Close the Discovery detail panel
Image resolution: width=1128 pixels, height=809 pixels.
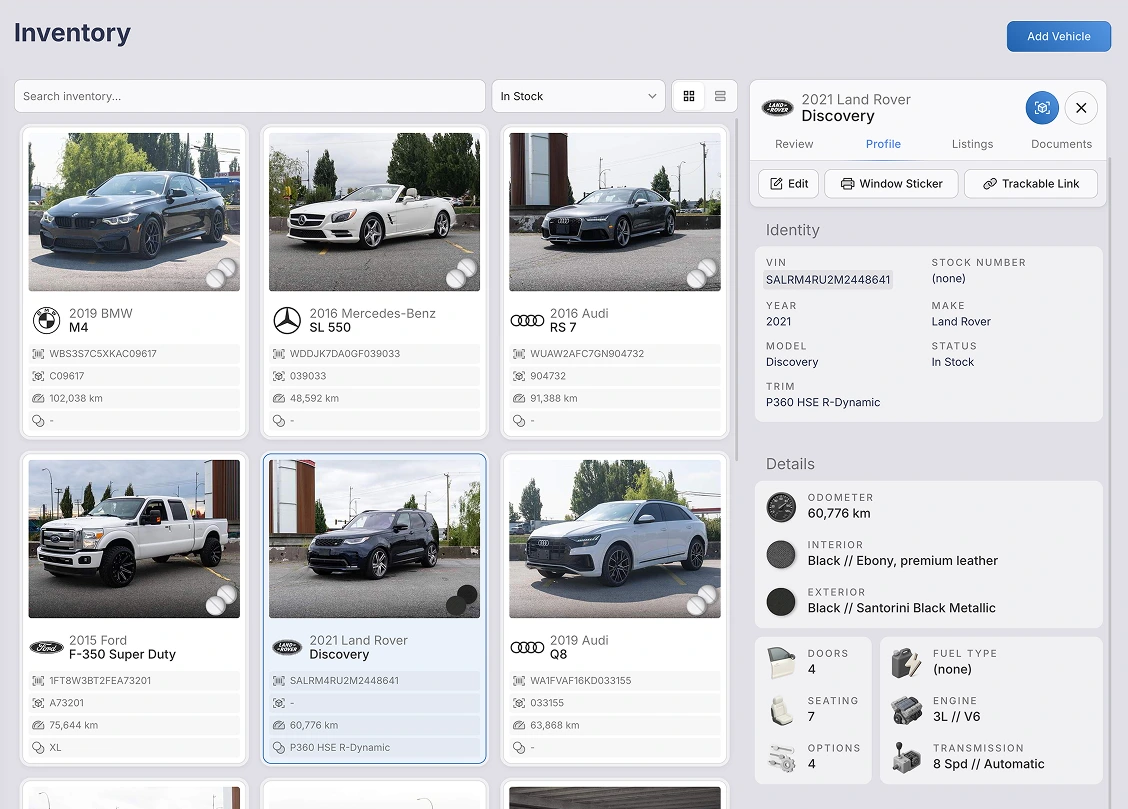pyautogui.click(x=1081, y=108)
